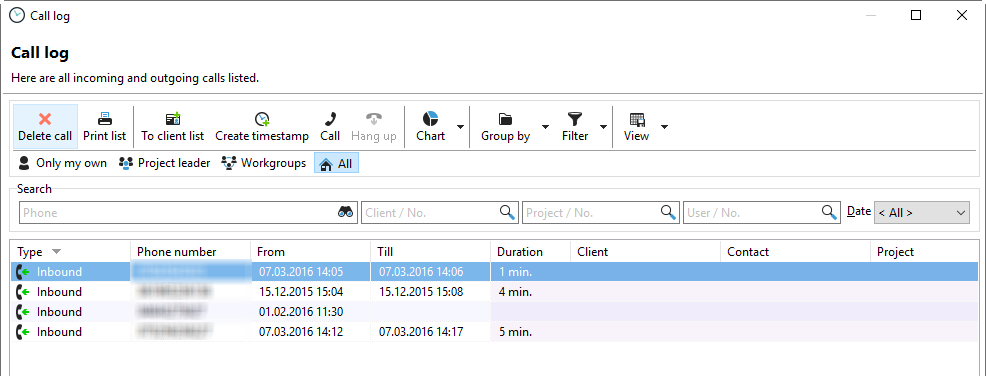Expand the View dropdown arrow
986x376 pixels.
coord(664,126)
